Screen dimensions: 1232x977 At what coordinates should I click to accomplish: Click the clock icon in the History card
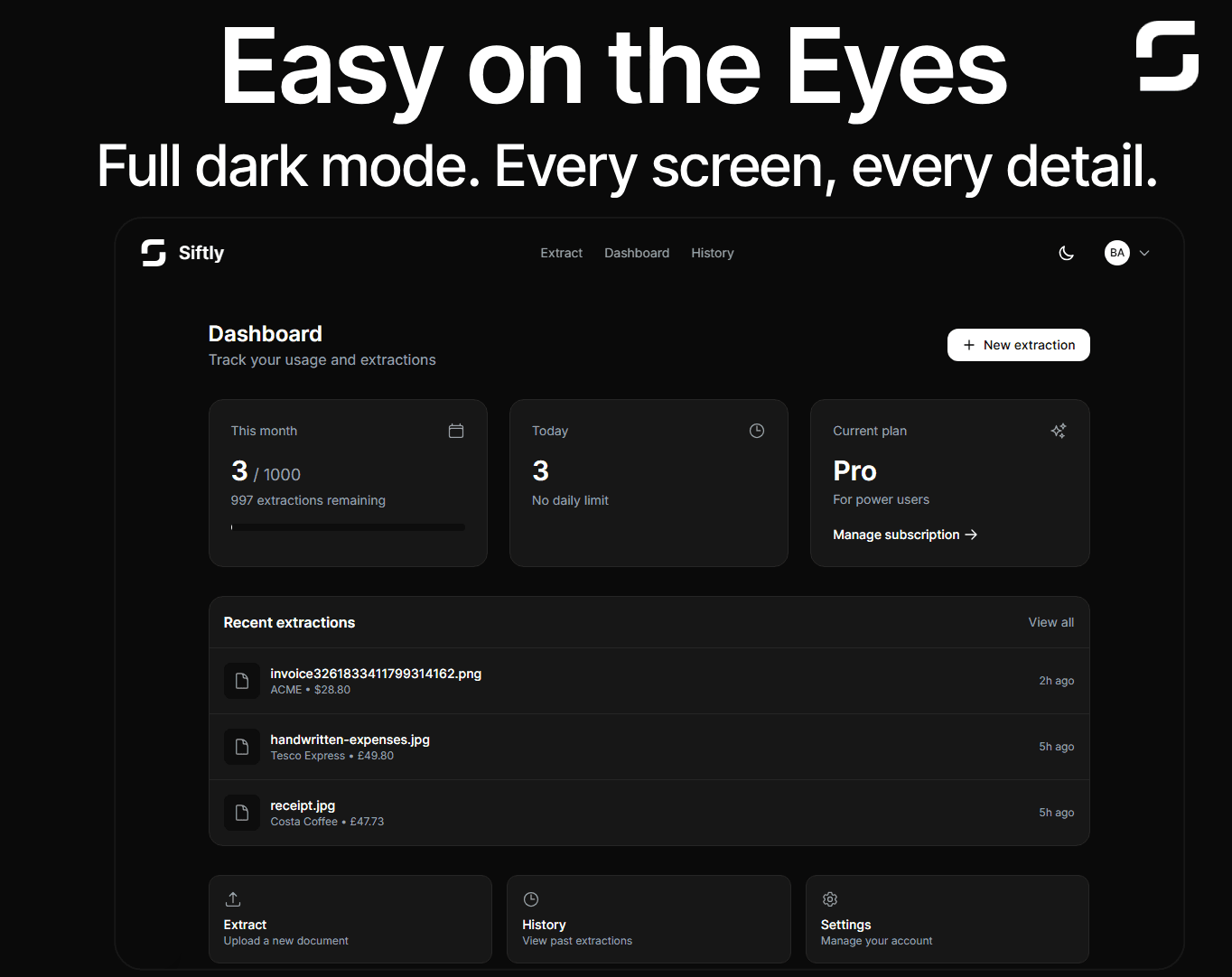[531, 899]
